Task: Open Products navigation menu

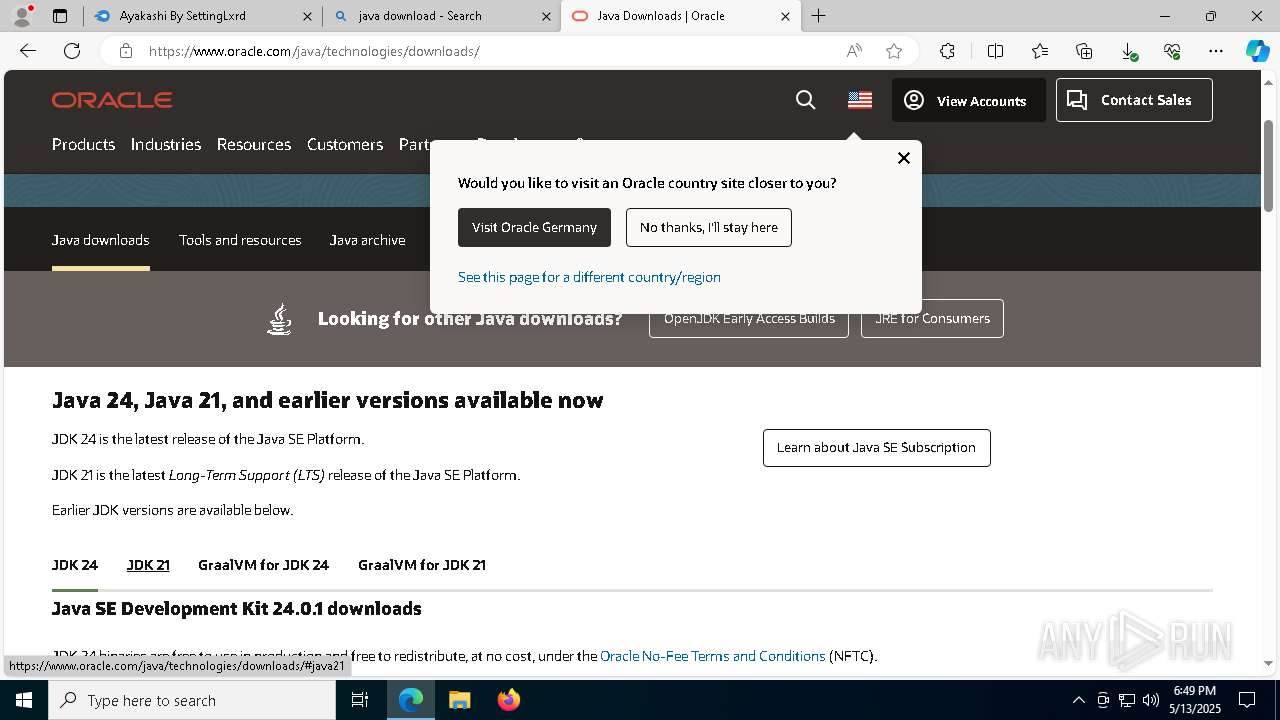Action: coord(83,144)
